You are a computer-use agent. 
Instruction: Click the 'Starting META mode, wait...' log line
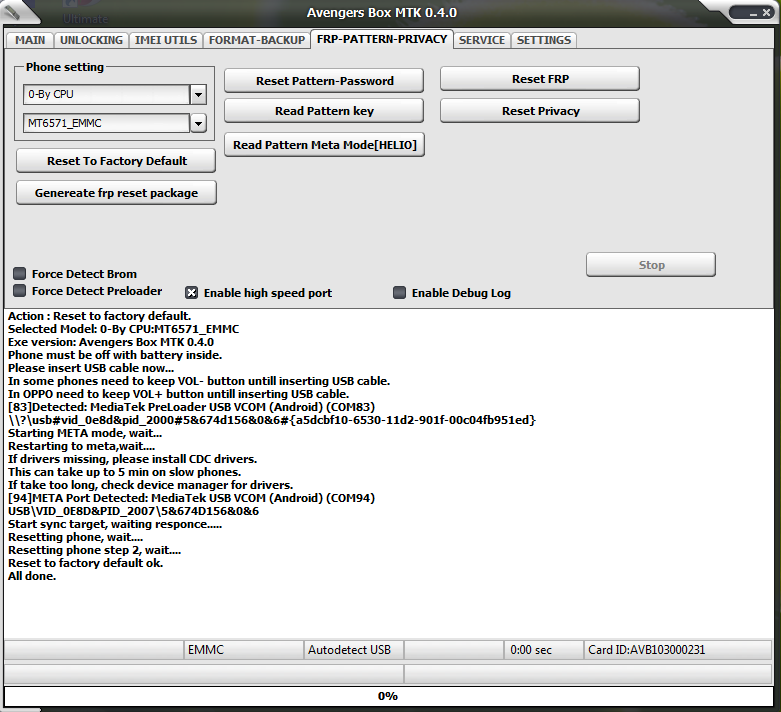coord(85,433)
